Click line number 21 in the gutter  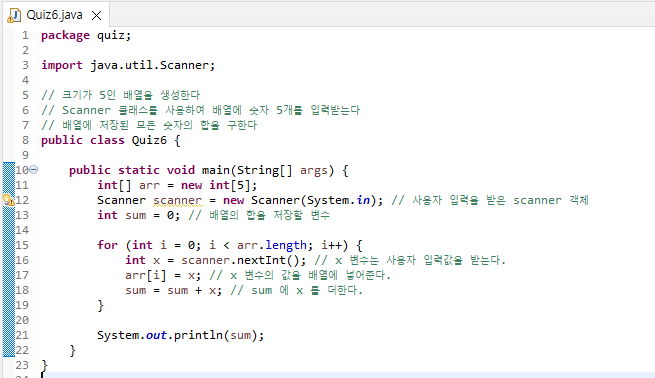[22, 335]
